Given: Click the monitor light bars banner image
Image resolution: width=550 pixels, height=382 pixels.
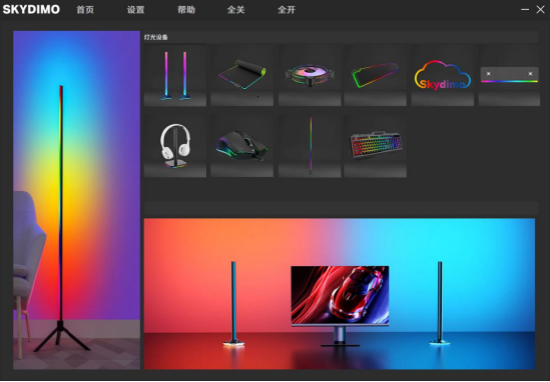Looking at the screenshot, I should (x=340, y=294).
